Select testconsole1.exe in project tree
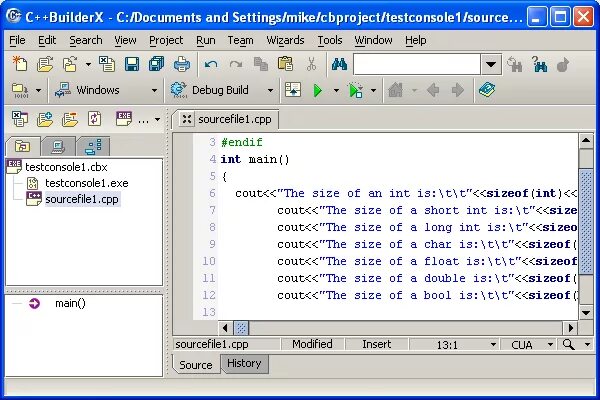600x400 pixels. 86,183
